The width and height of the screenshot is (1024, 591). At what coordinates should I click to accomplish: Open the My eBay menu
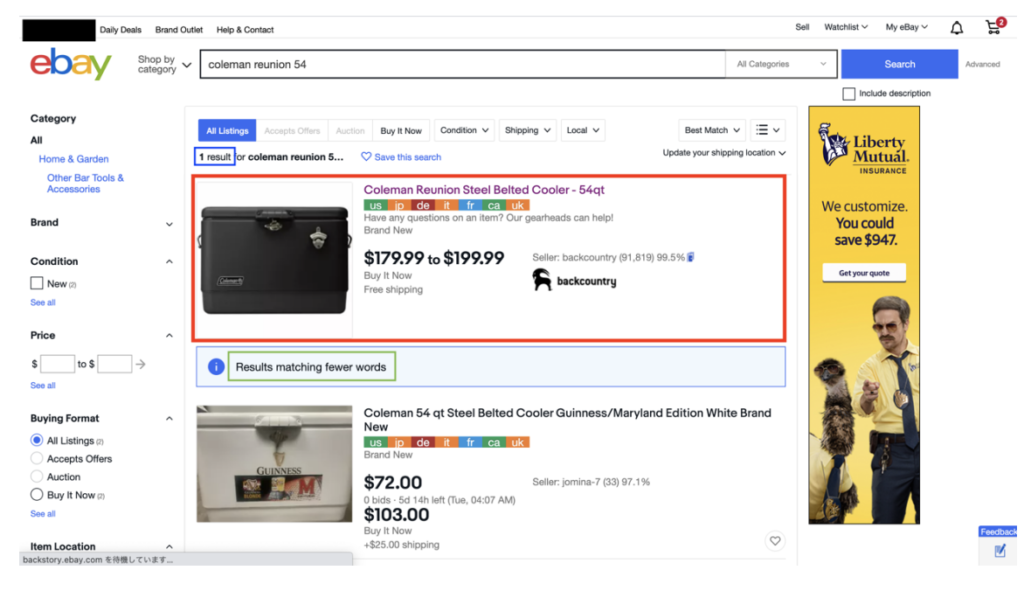click(x=906, y=27)
